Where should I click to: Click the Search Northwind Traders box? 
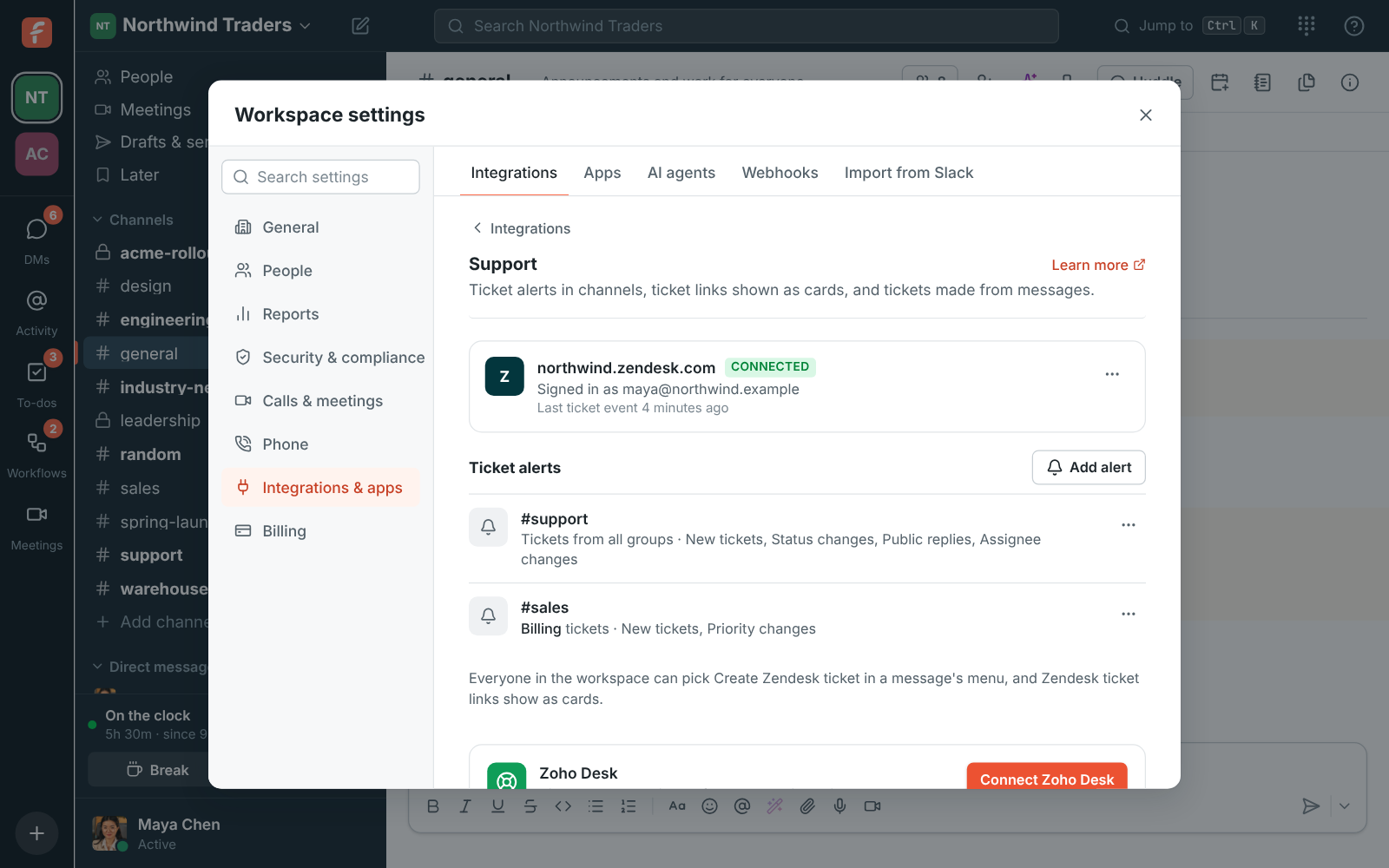click(x=747, y=26)
